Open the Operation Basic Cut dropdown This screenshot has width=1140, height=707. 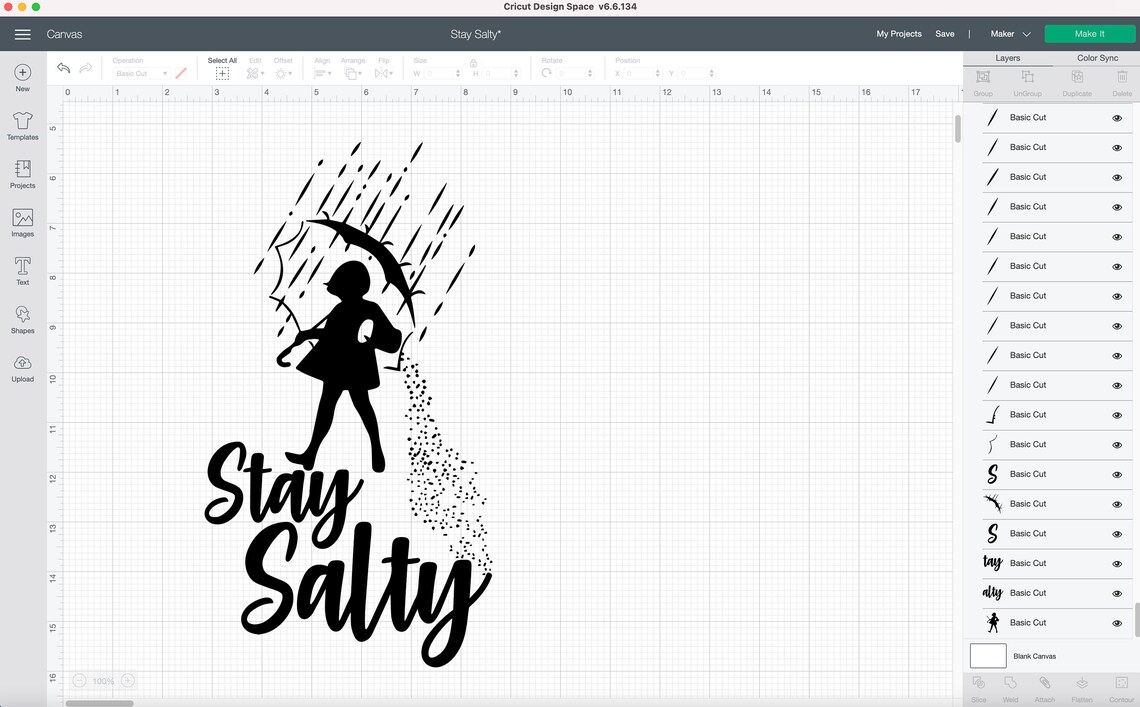tap(138, 72)
